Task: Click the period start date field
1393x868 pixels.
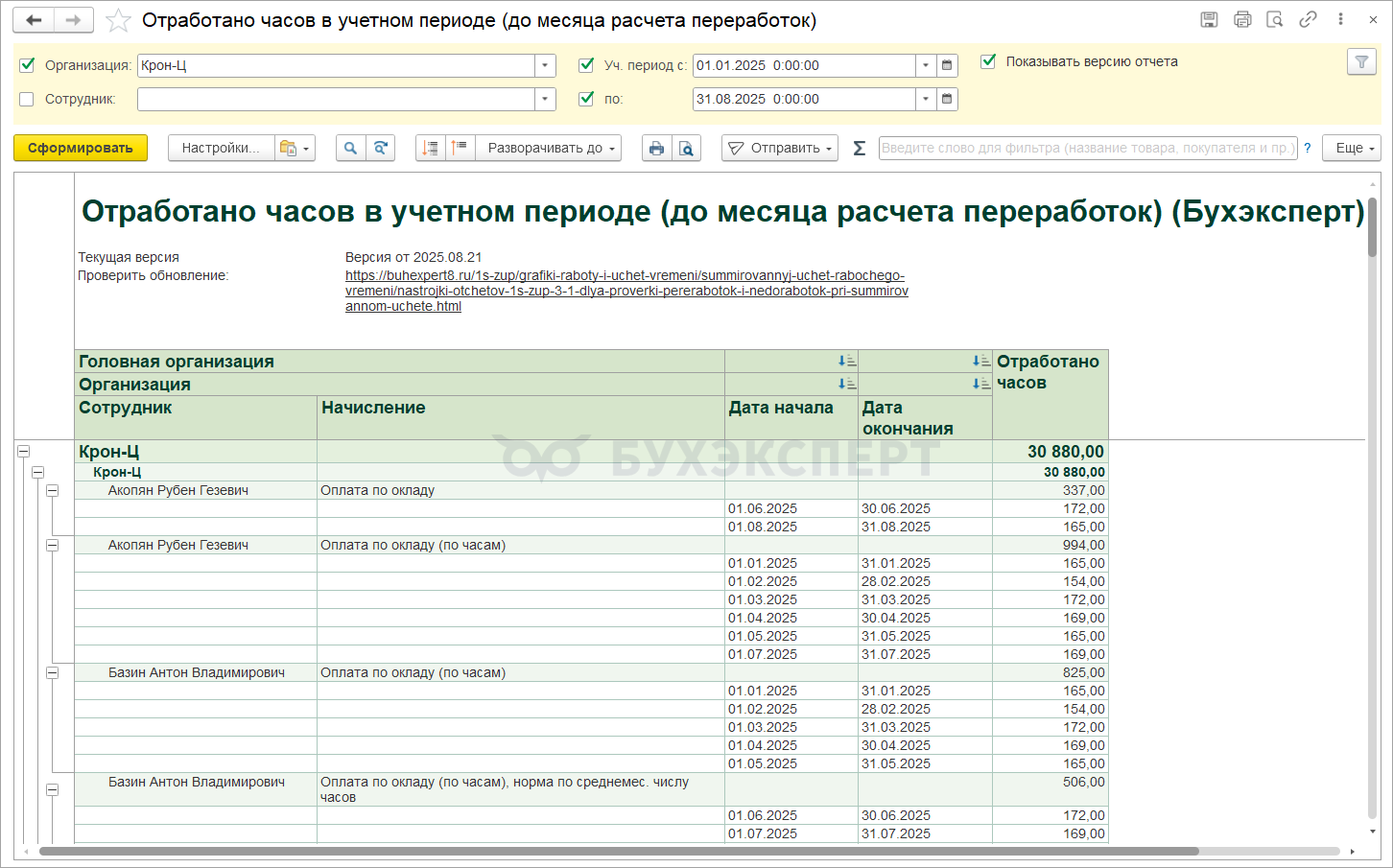Action: 804,65
